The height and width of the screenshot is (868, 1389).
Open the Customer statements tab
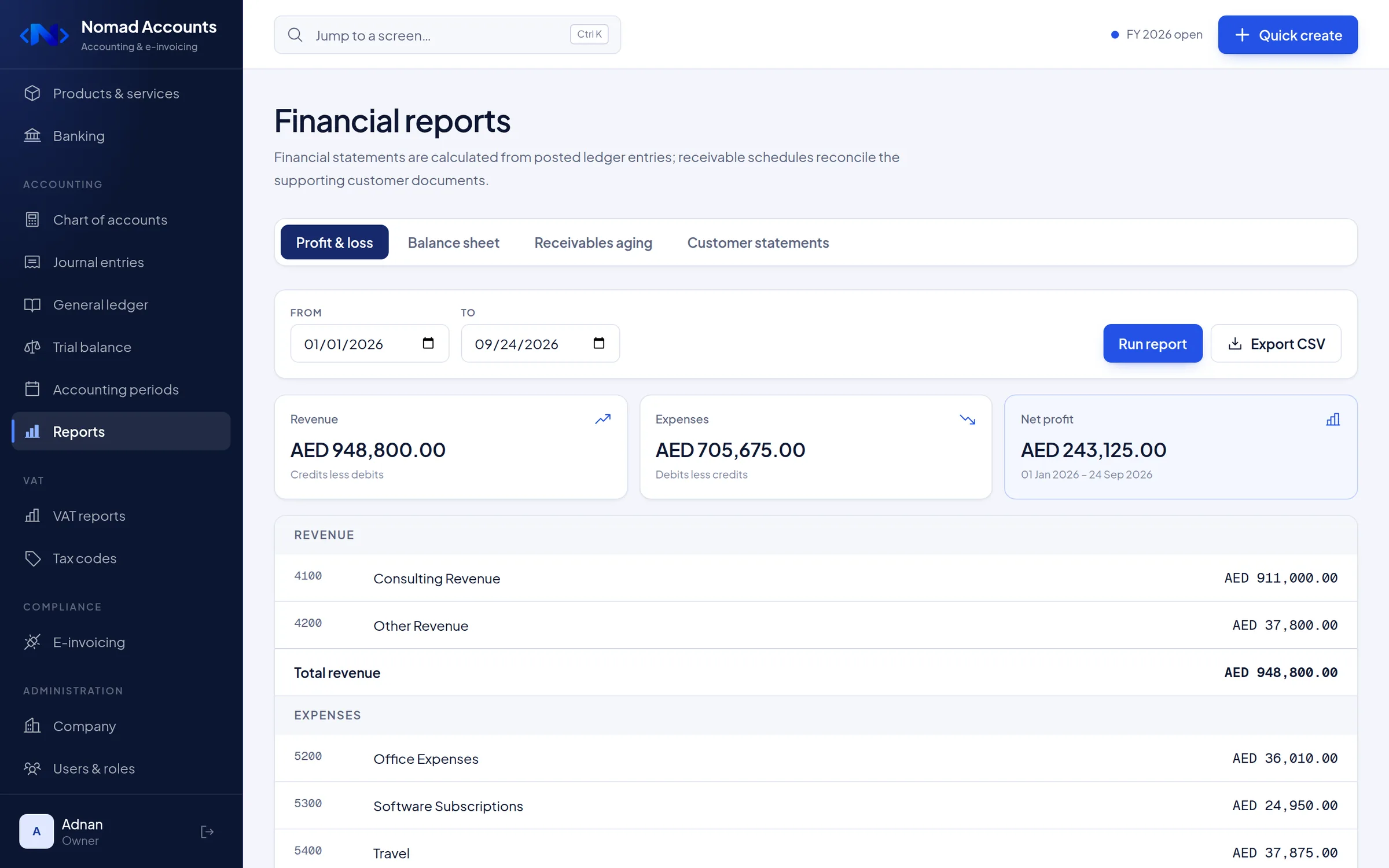758,242
